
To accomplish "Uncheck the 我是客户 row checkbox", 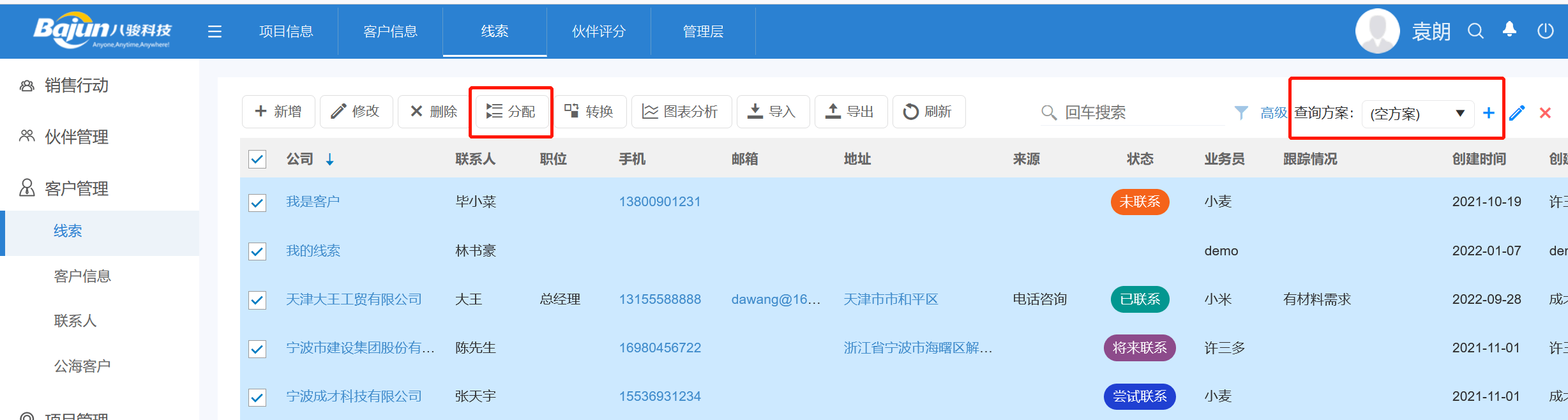I will (x=257, y=202).
